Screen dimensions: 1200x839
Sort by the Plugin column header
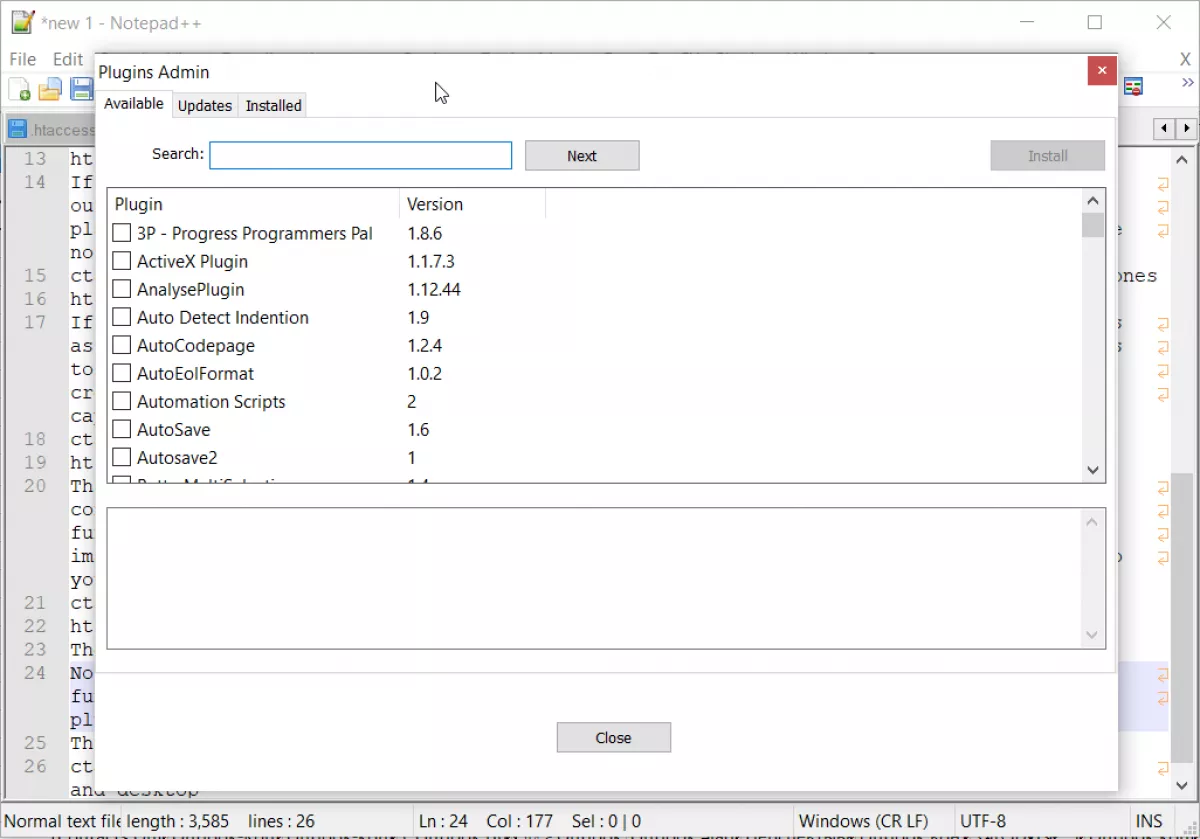click(x=253, y=204)
